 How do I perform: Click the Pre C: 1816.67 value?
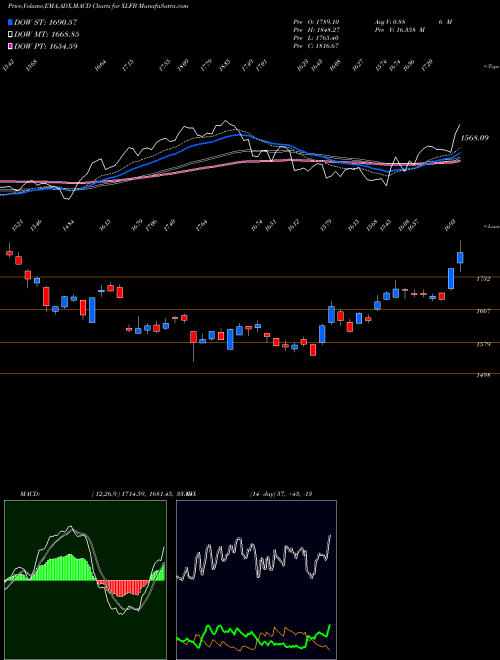[316, 46]
